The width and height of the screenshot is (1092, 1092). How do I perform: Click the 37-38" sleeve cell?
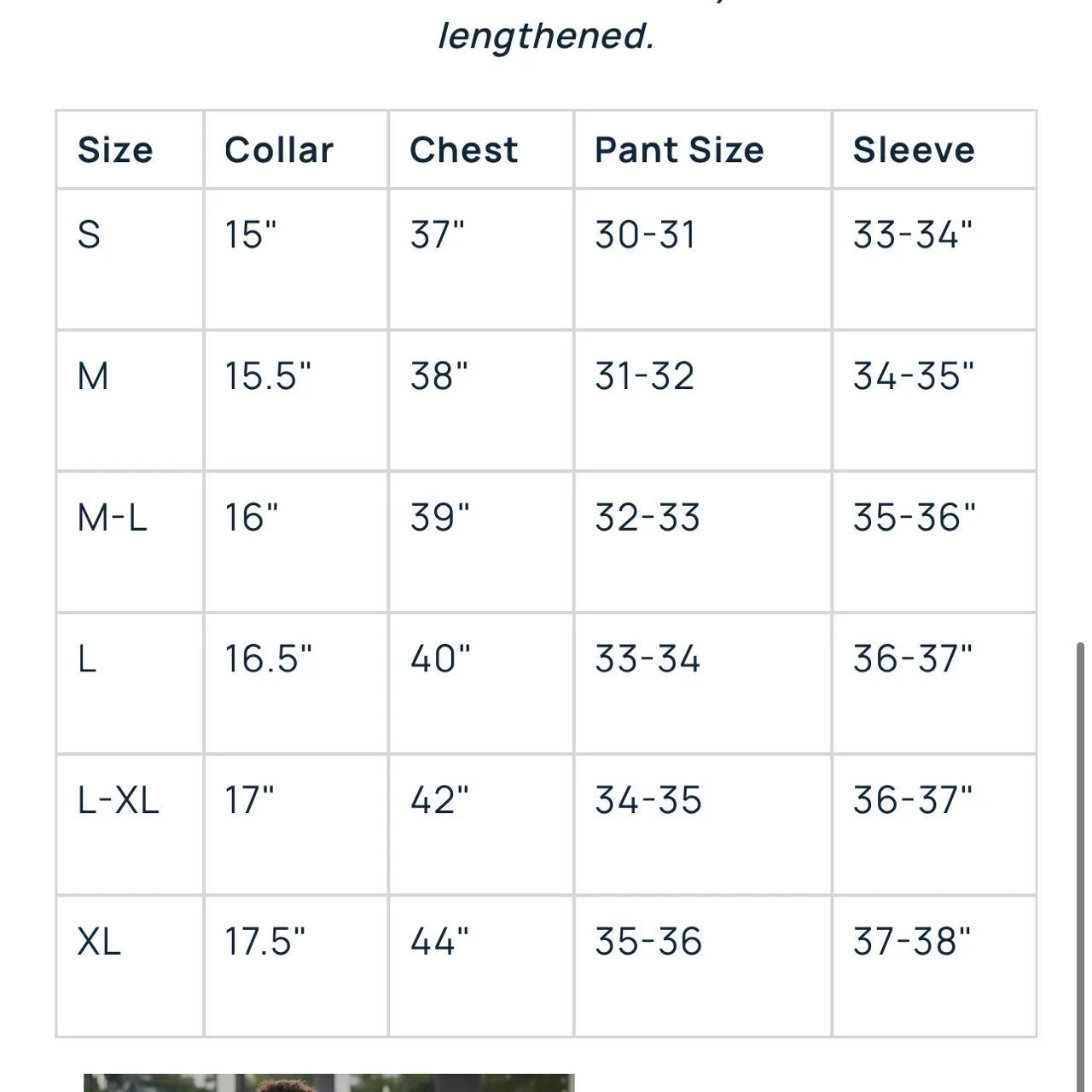912,942
